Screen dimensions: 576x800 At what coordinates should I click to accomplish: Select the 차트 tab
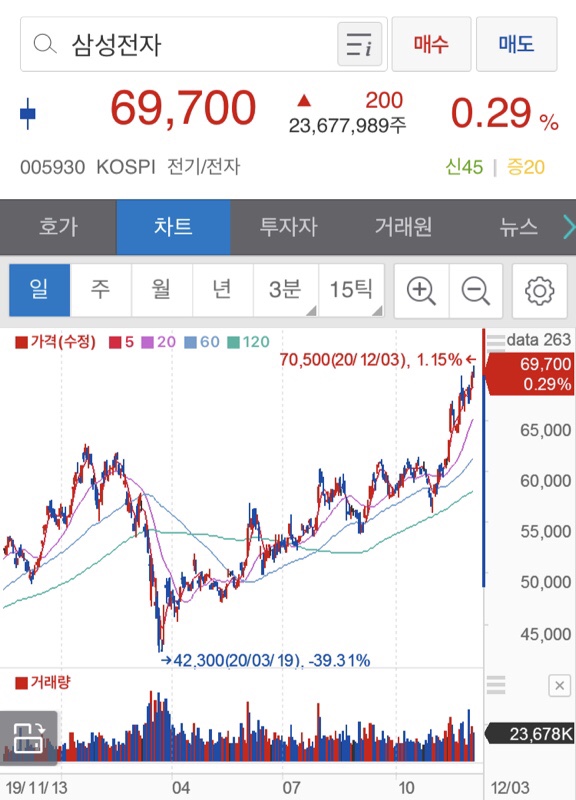(173, 227)
